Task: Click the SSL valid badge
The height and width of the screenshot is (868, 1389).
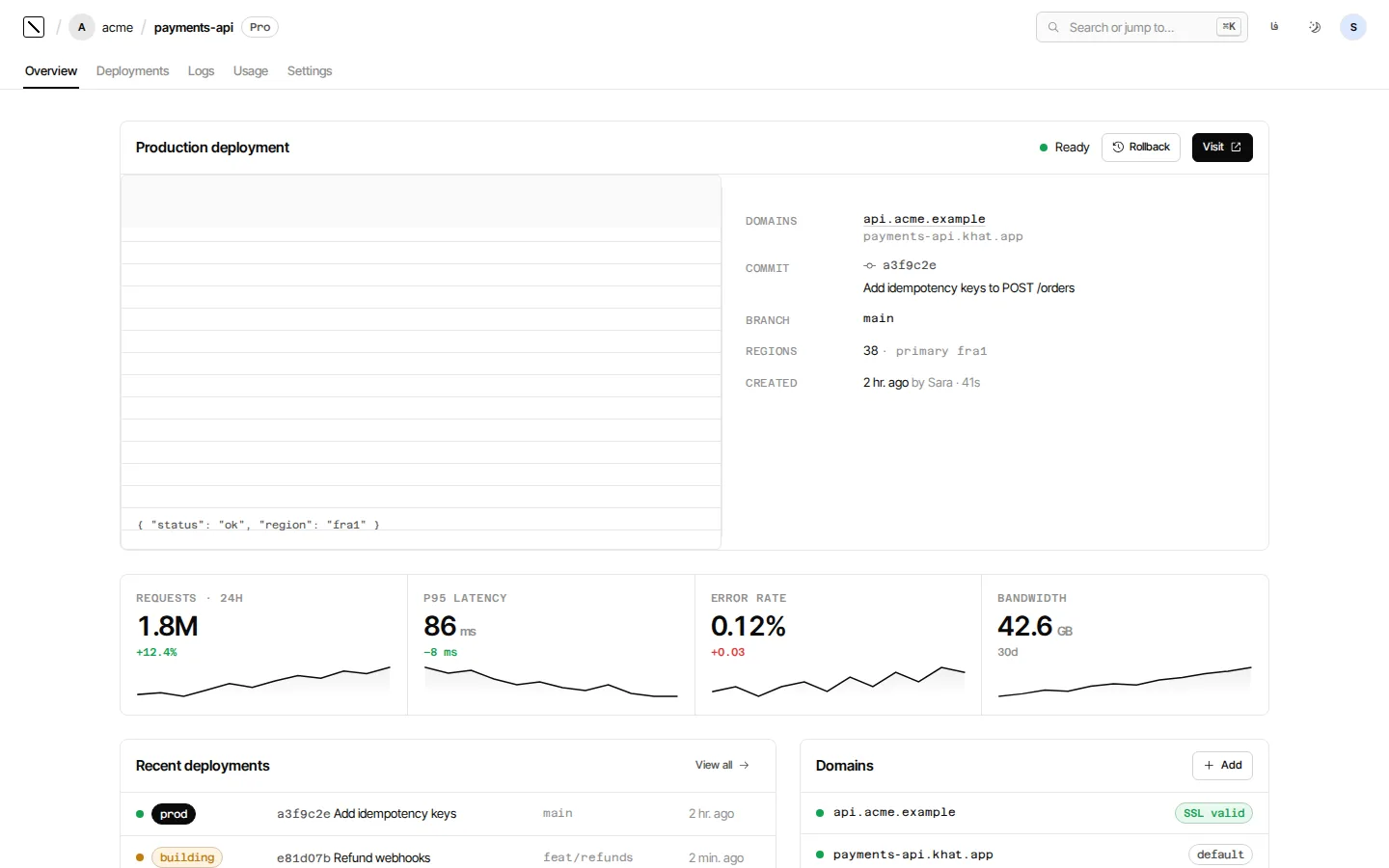Action: click(1213, 813)
